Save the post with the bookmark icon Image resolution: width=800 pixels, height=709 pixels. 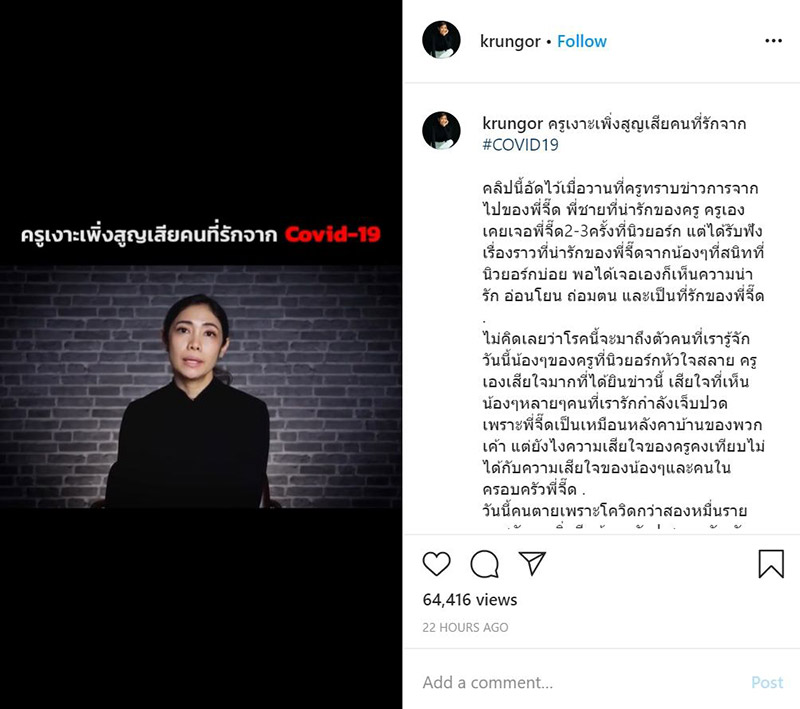point(771,564)
